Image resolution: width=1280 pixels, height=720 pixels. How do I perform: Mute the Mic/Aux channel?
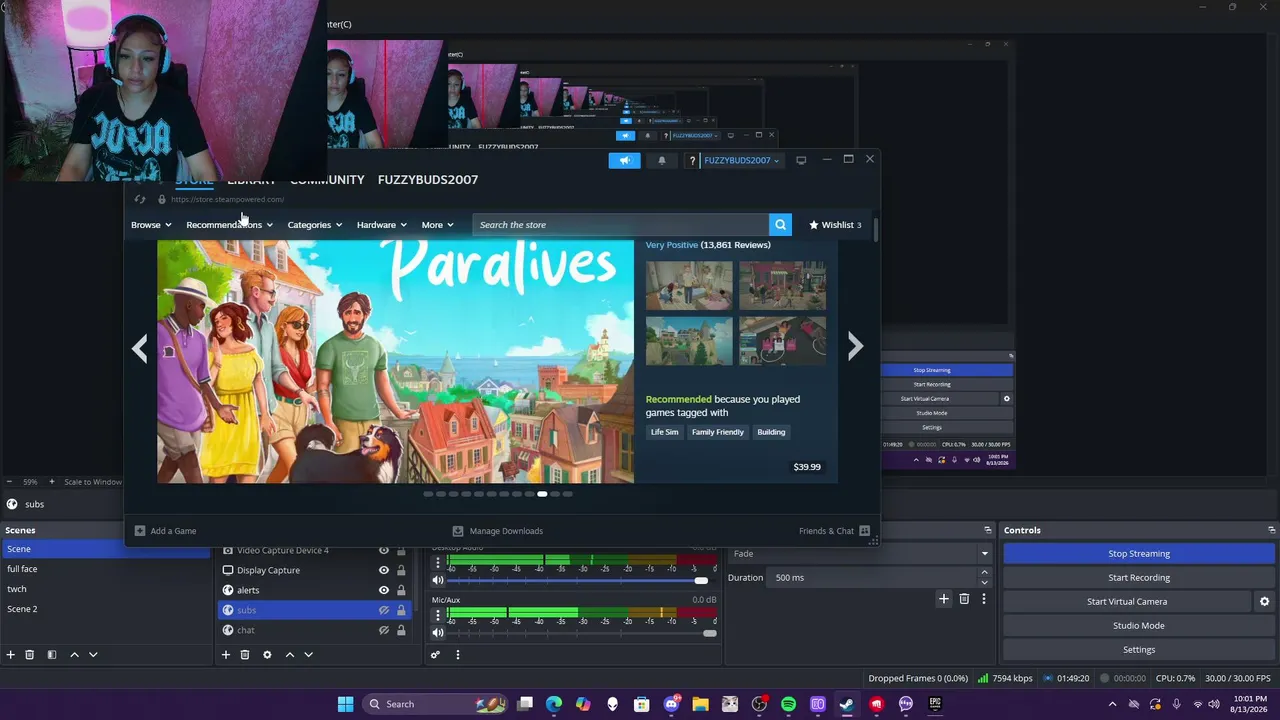[x=437, y=632]
